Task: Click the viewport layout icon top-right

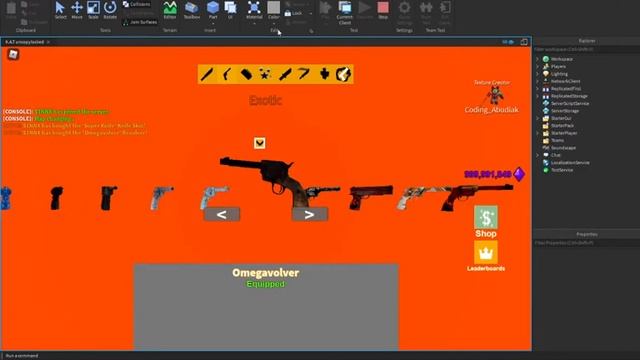Action: (524, 42)
